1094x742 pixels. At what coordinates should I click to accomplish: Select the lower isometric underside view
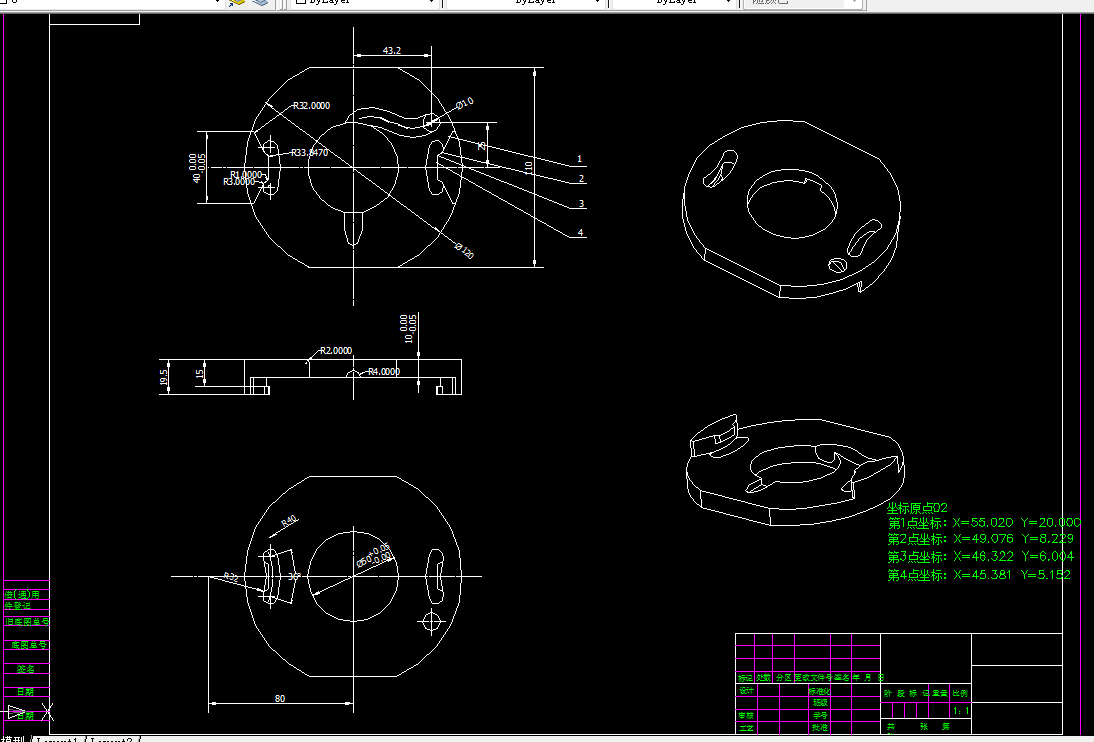pyautogui.click(x=795, y=470)
